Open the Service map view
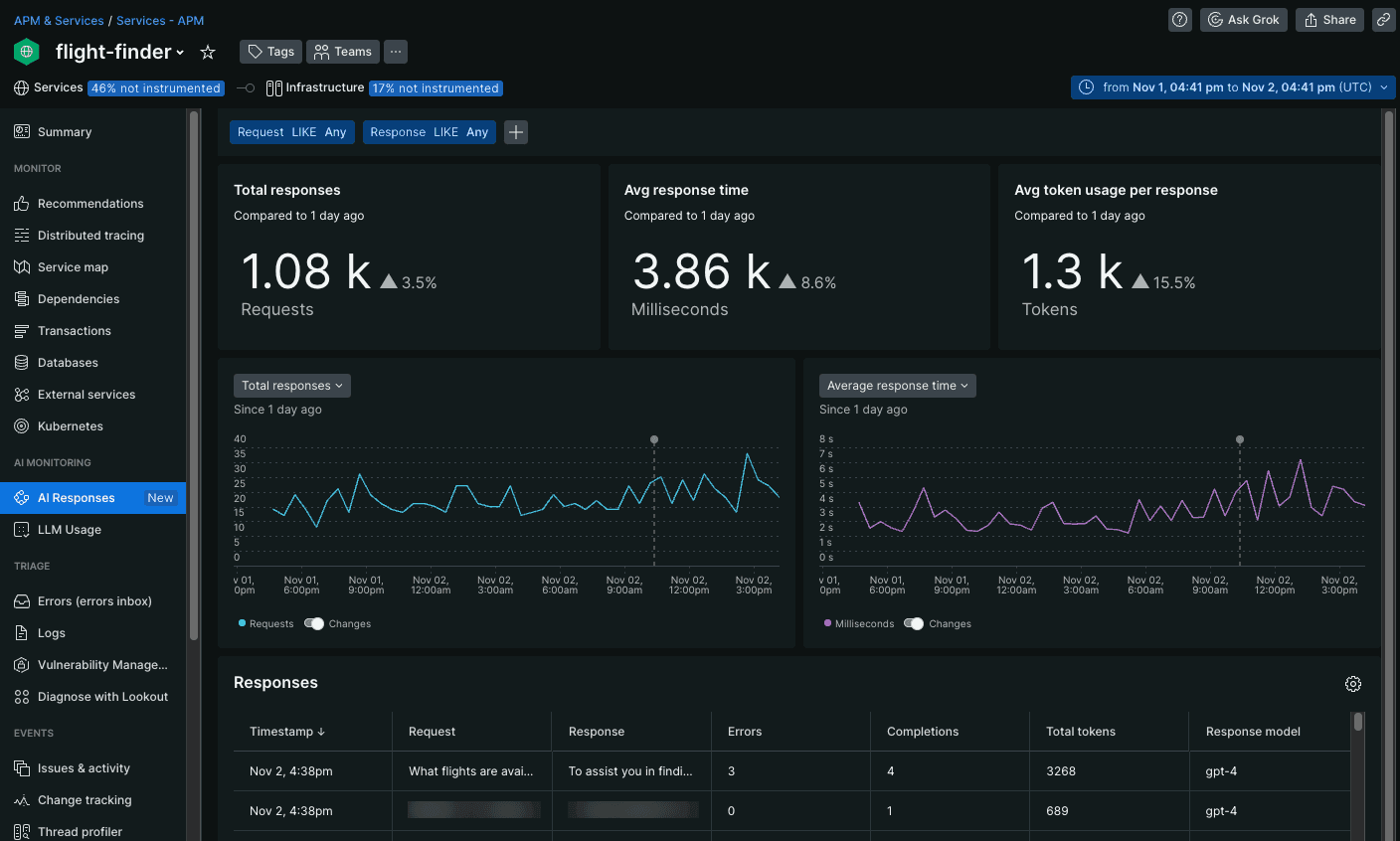 [x=75, y=266]
